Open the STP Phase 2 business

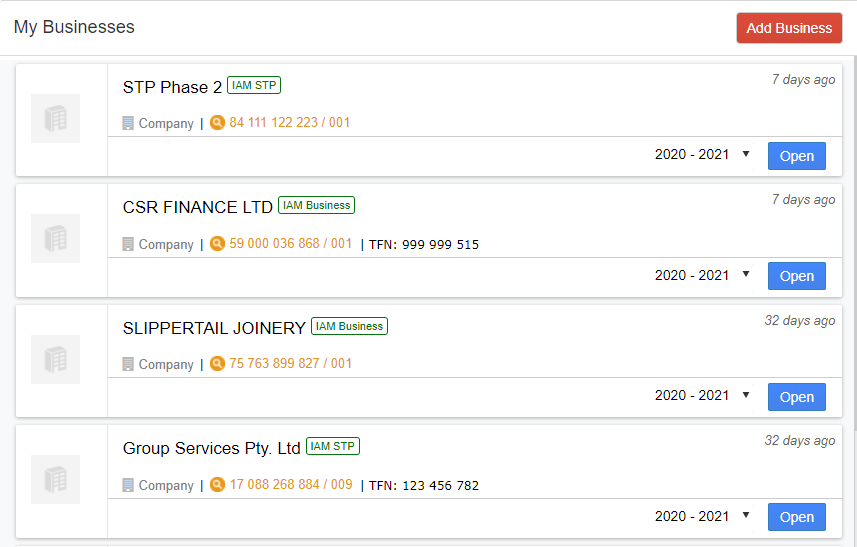click(x=796, y=156)
